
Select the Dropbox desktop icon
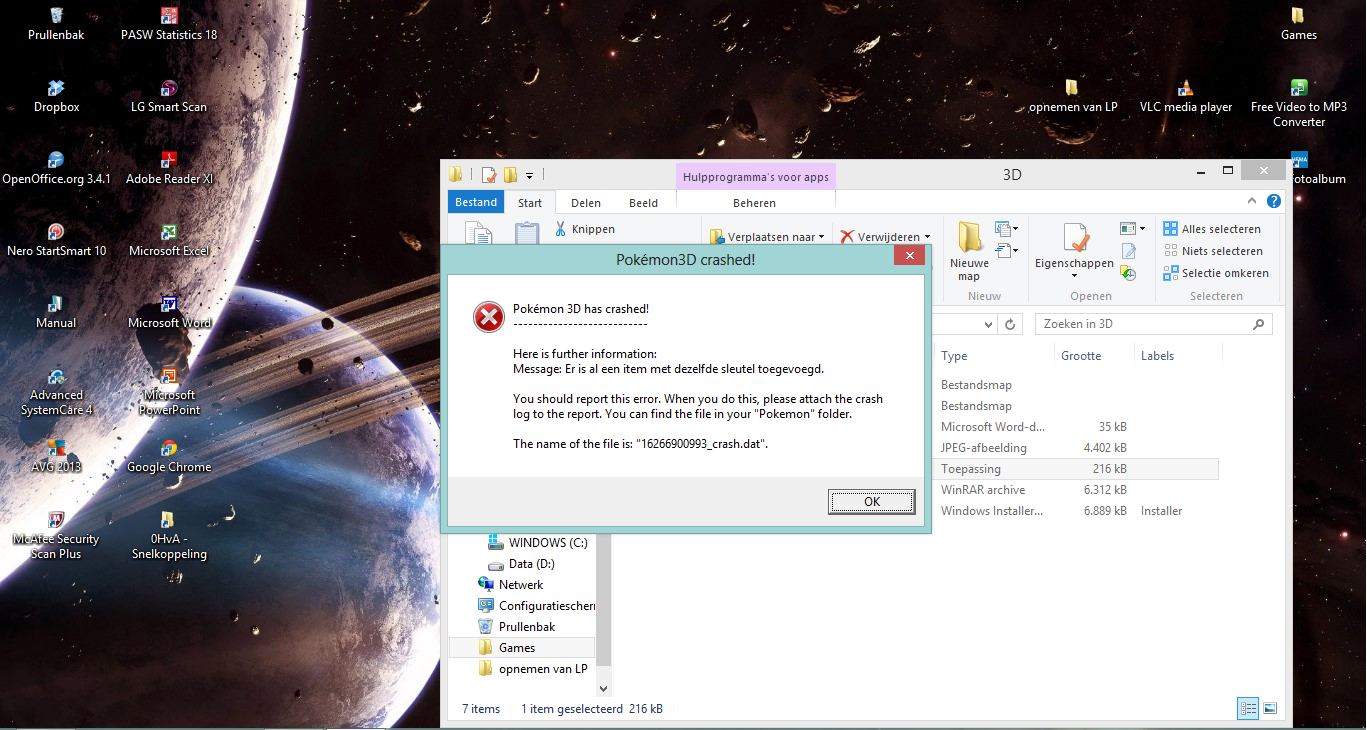(56, 96)
